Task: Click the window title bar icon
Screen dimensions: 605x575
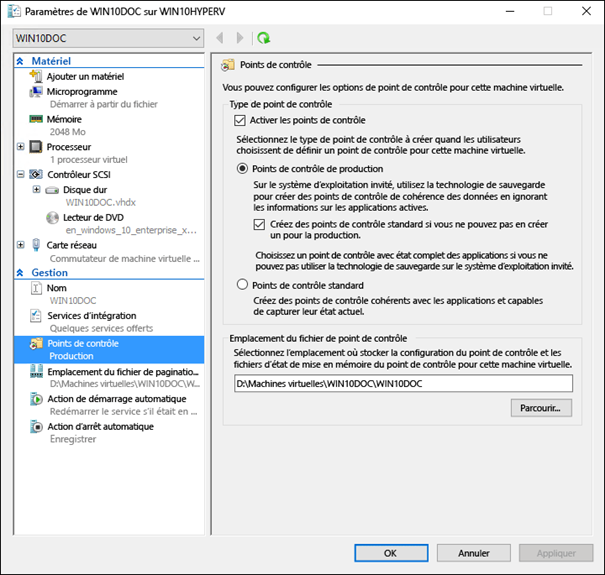Action: [14, 11]
